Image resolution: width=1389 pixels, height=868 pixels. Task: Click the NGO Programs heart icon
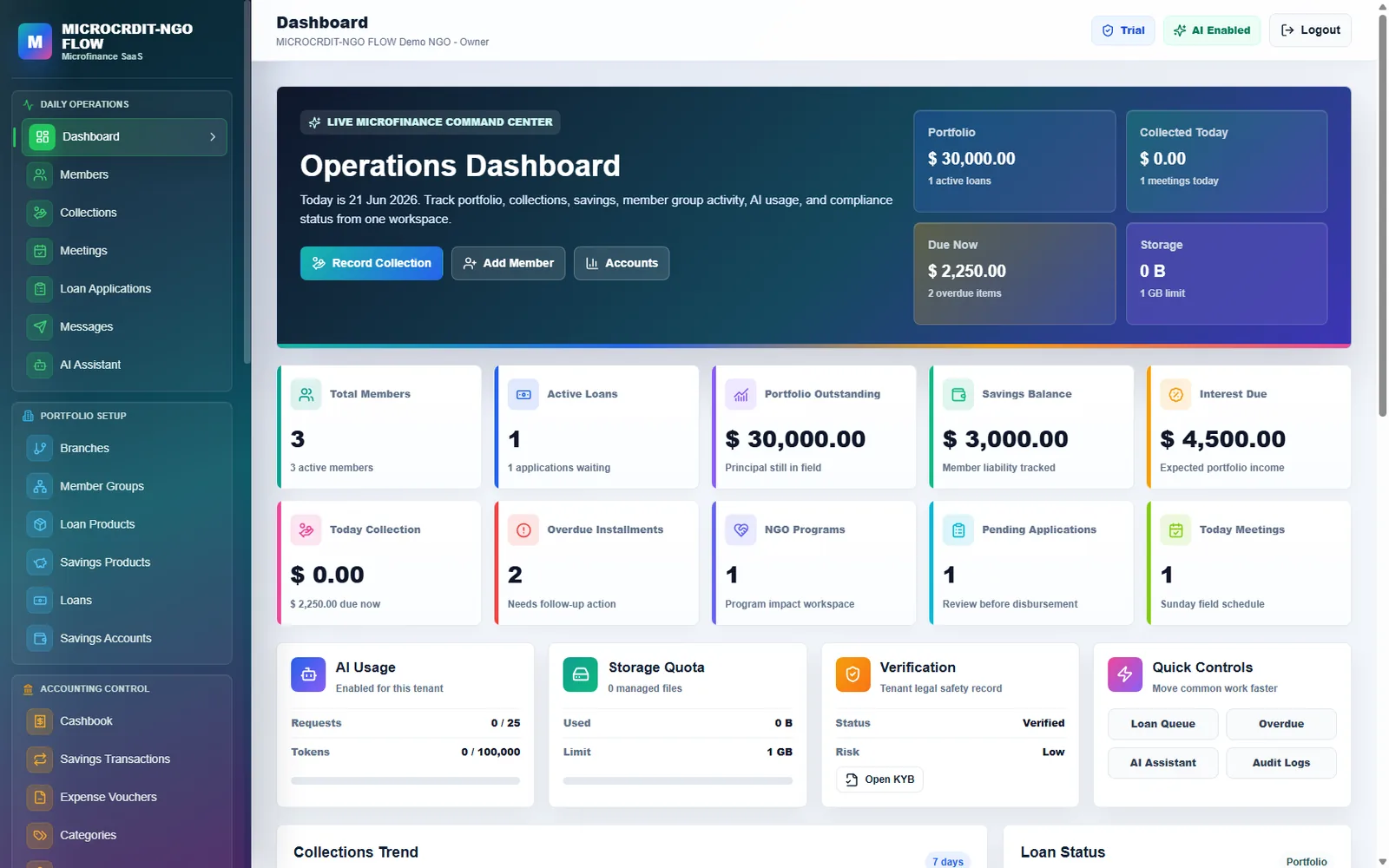(741, 530)
